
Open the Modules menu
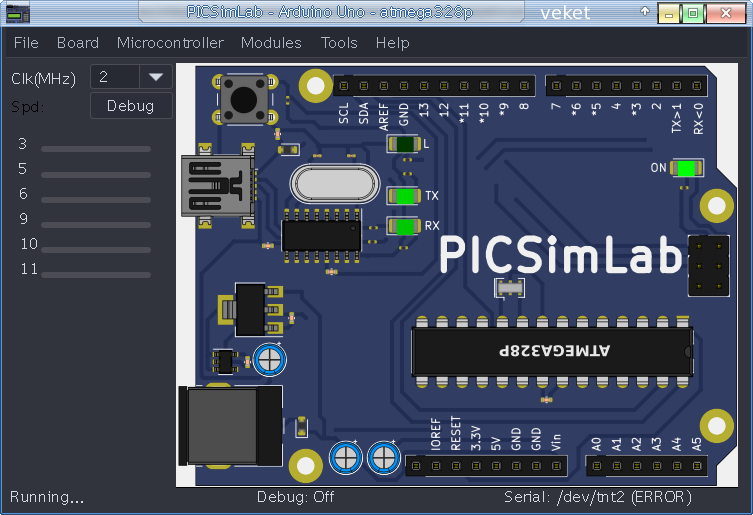[271, 43]
